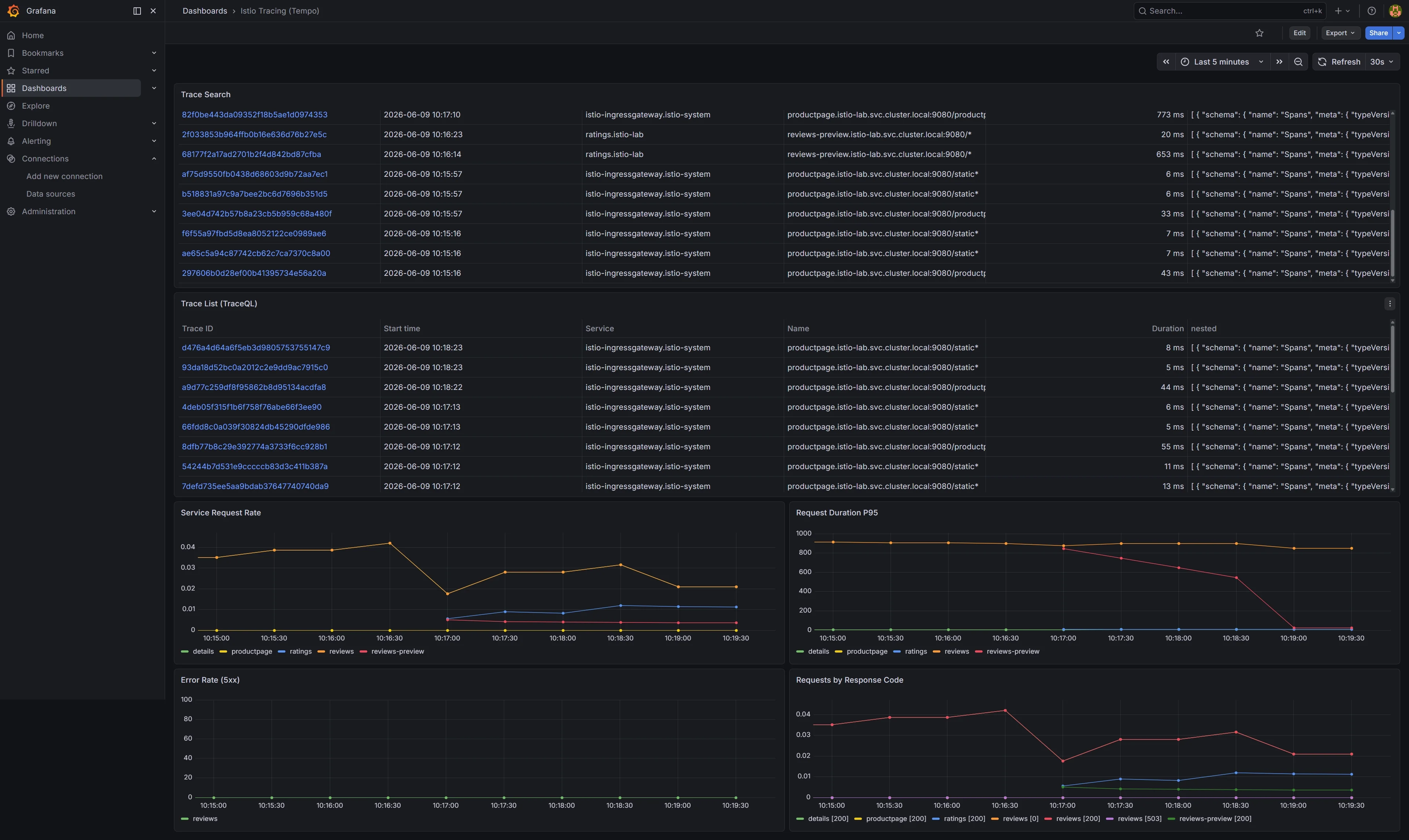This screenshot has width=1409, height=840.
Task: Open Administration in the sidebar
Action: [49, 211]
